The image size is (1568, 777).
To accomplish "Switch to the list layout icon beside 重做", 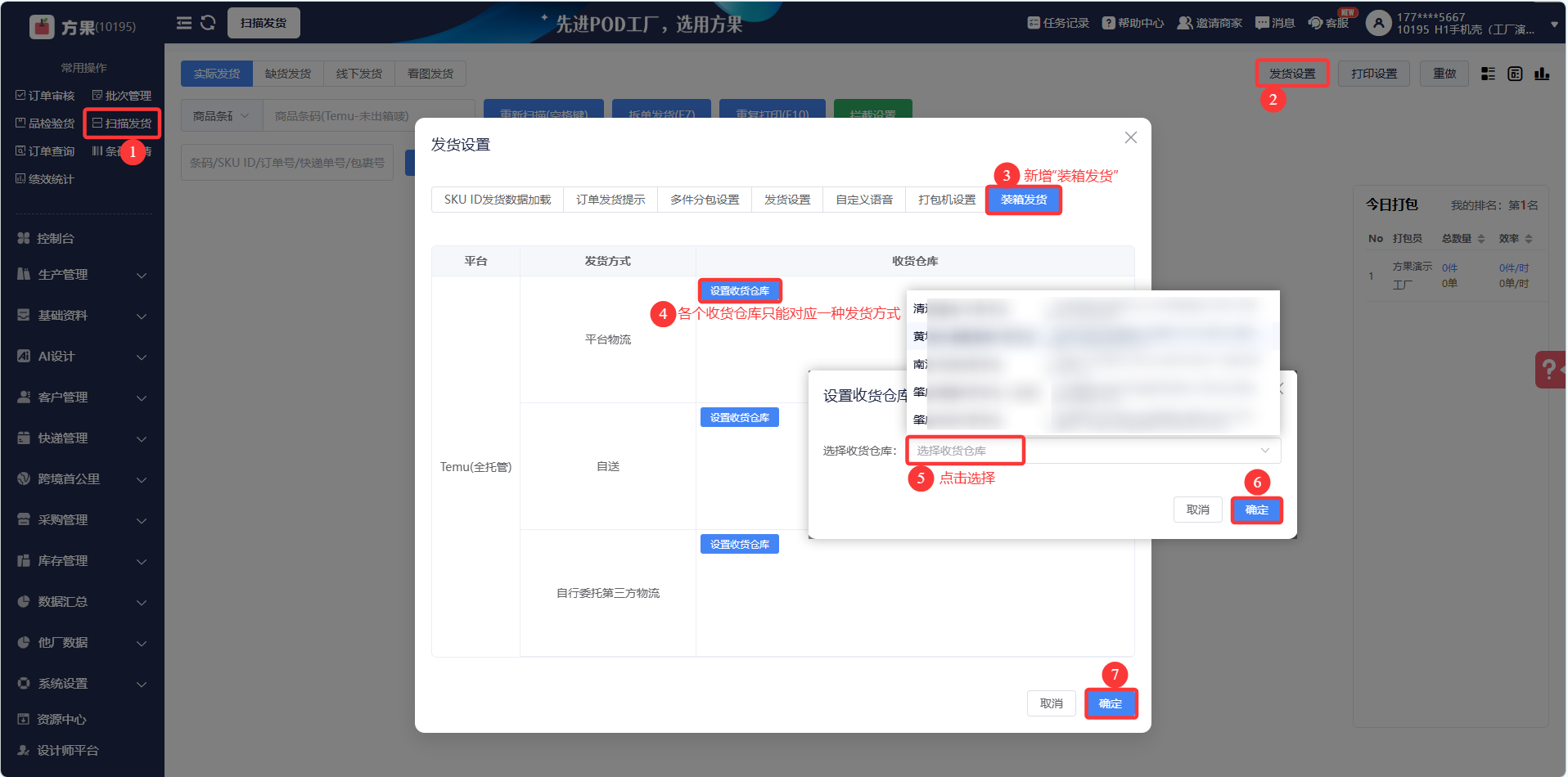I will (1488, 74).
